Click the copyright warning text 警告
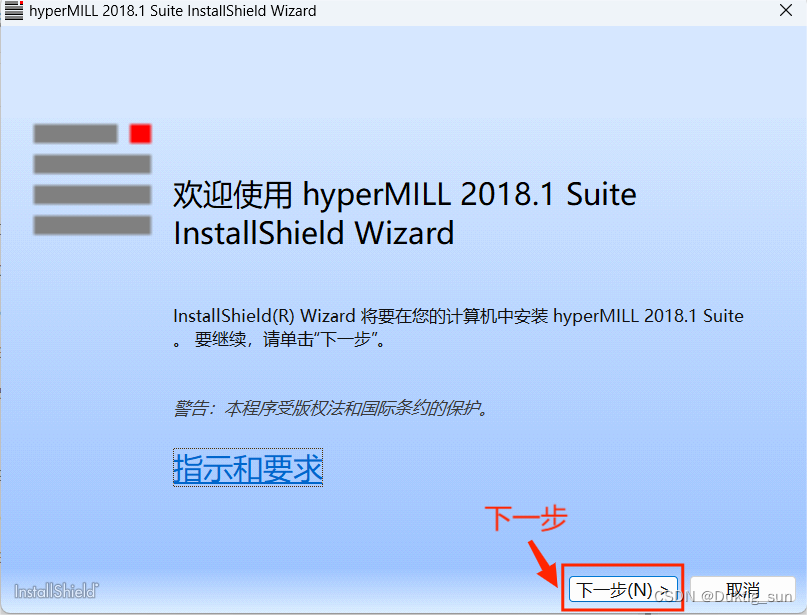This screenshot has width=807, height=615. tap(330, 409)
